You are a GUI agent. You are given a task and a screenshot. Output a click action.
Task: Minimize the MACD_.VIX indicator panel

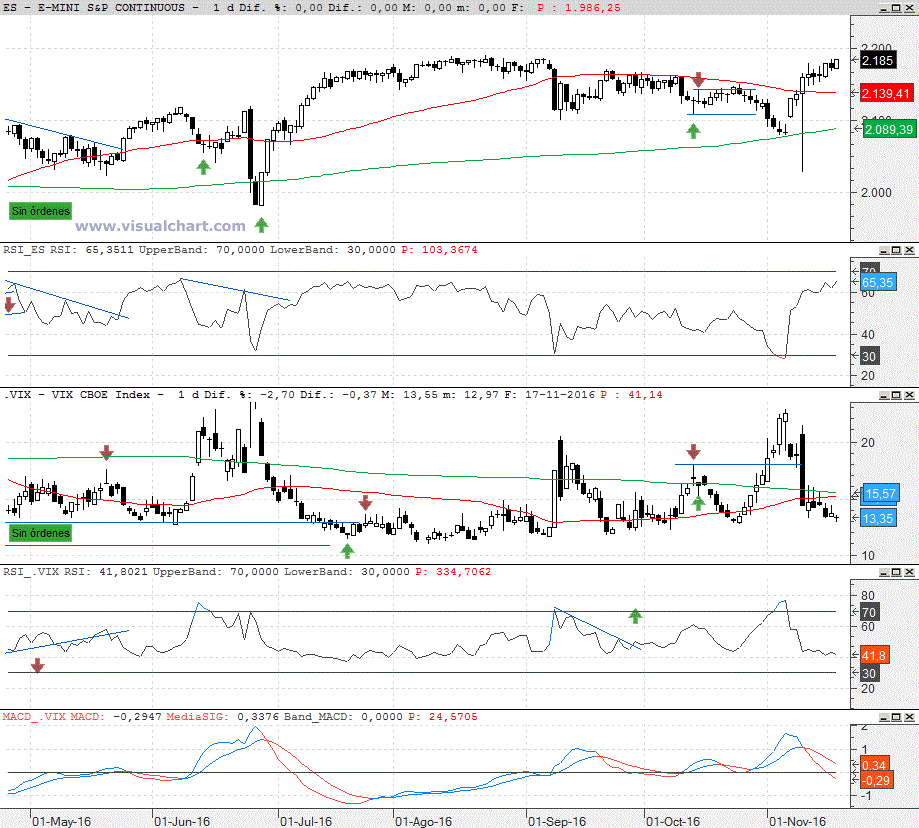(x=884, y=717)
